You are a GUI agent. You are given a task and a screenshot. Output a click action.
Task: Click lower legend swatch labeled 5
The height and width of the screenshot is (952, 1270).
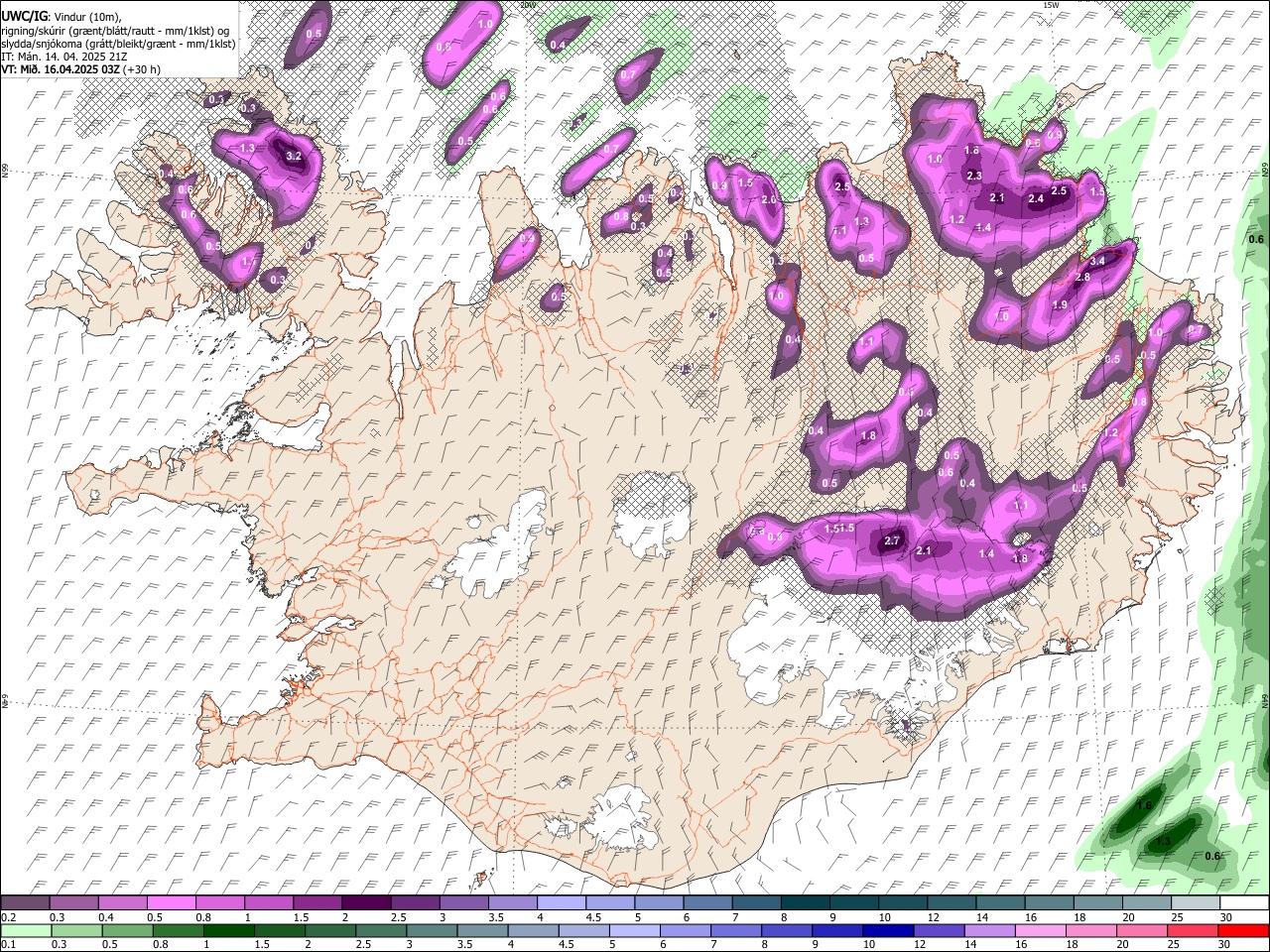(635, 931)
